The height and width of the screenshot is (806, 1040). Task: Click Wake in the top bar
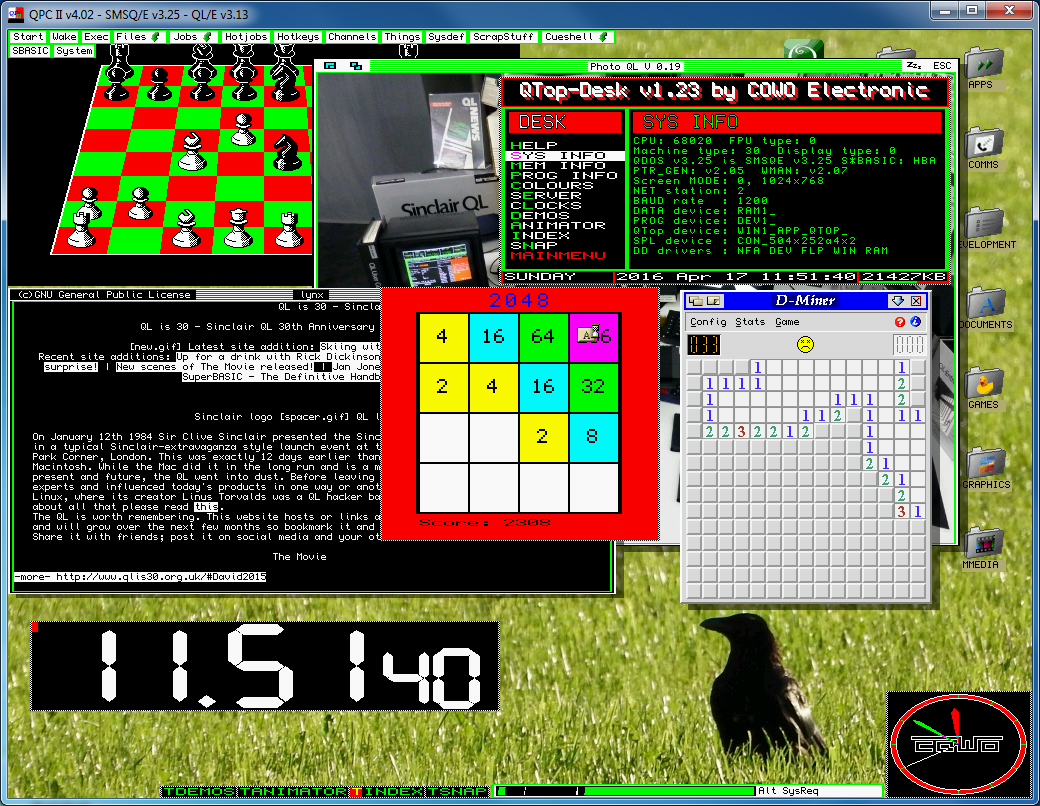[64, 37]
